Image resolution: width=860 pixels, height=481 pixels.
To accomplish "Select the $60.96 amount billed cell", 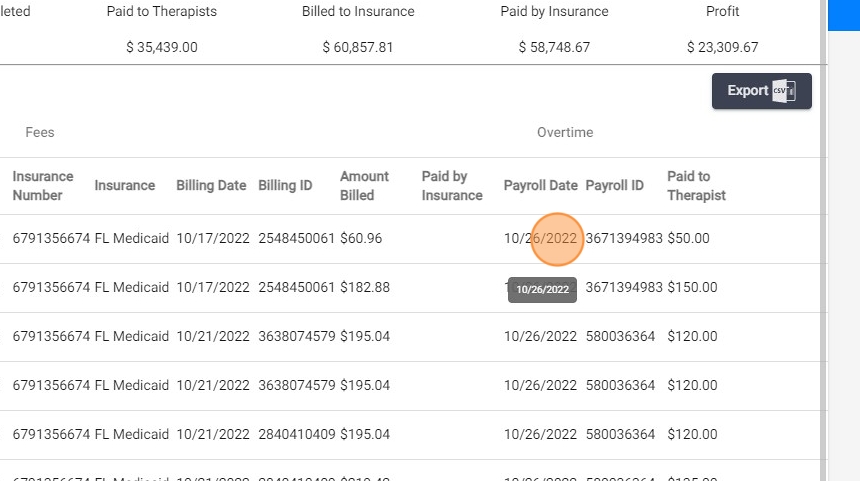I will click(361, 239).
